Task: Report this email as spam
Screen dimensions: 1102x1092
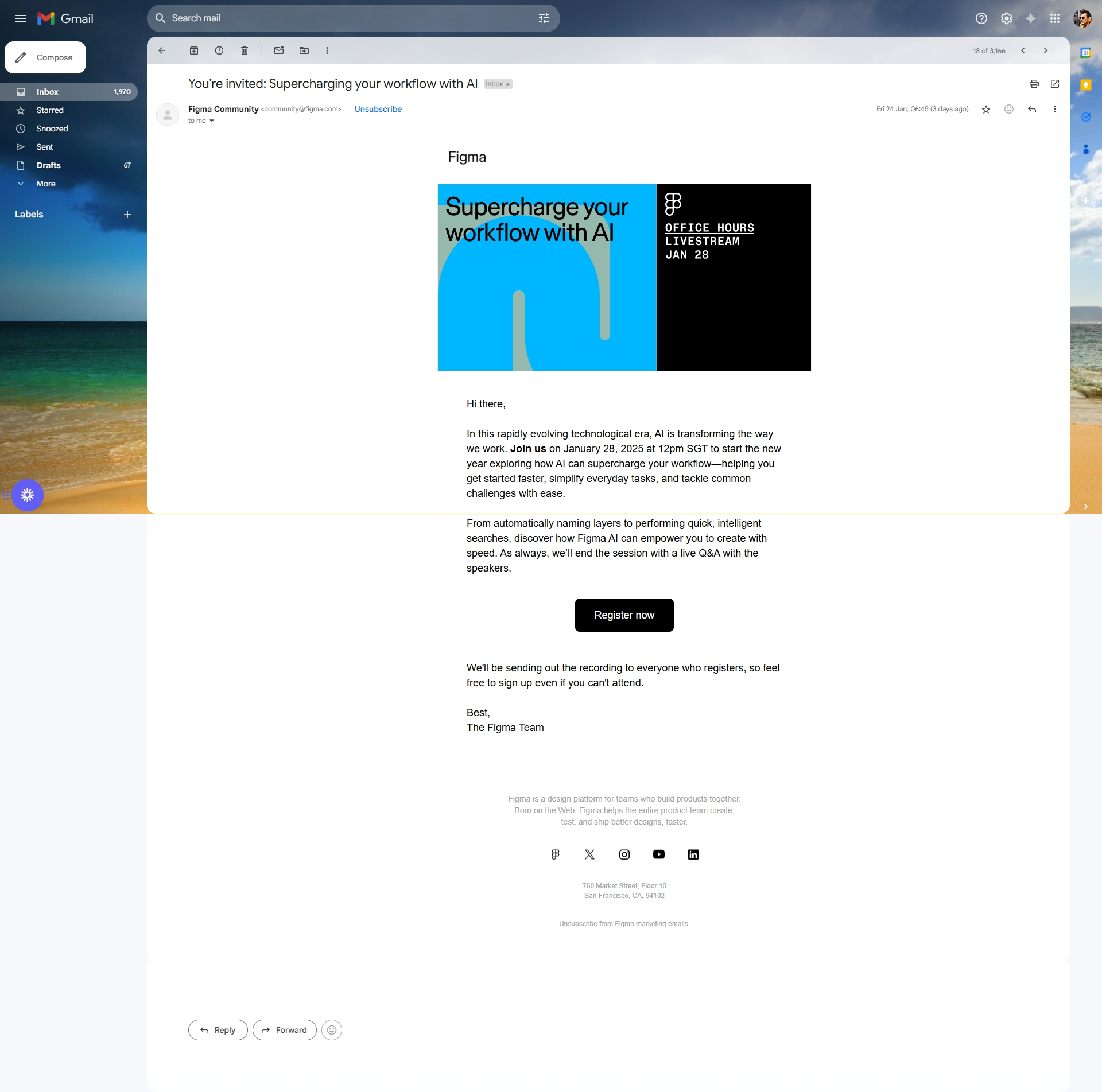Action: (x=219, y=50)
